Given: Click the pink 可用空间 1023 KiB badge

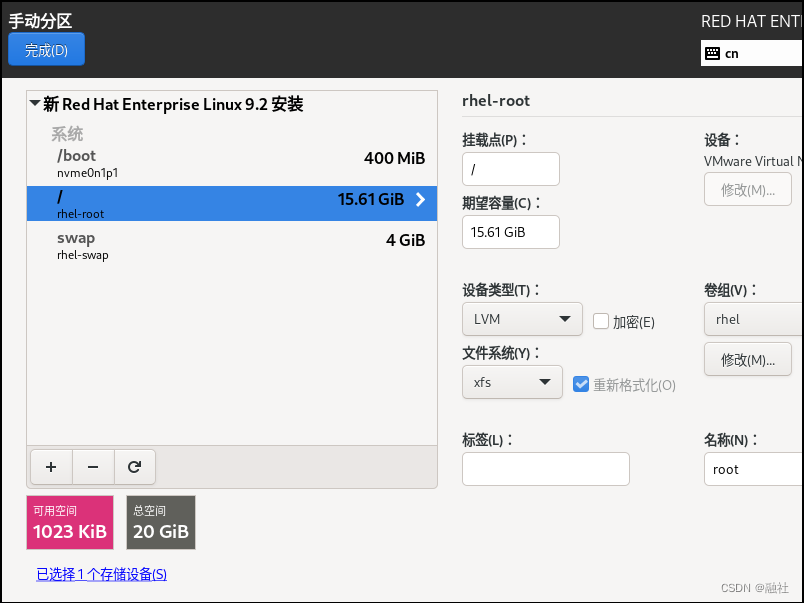Looking at the screenshot, I should (69, 522).
